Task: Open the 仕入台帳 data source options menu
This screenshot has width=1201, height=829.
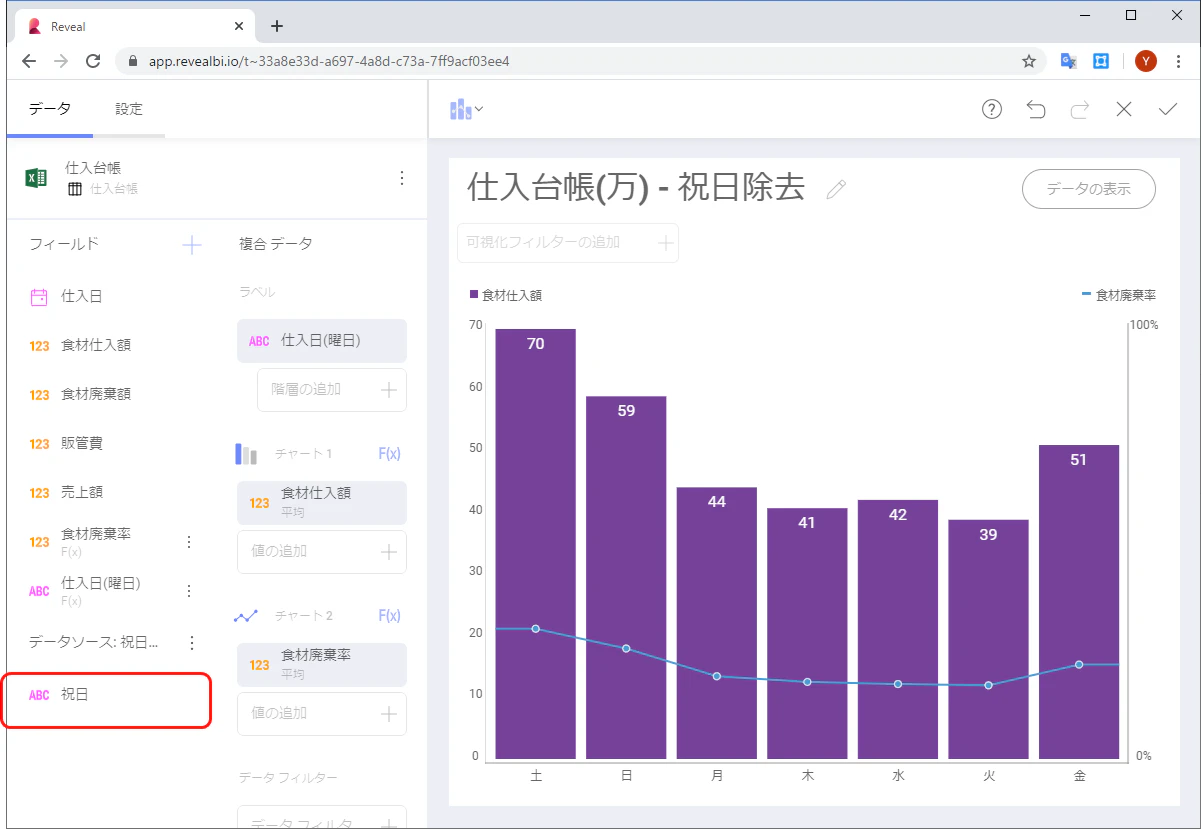Action: [402, 178]
